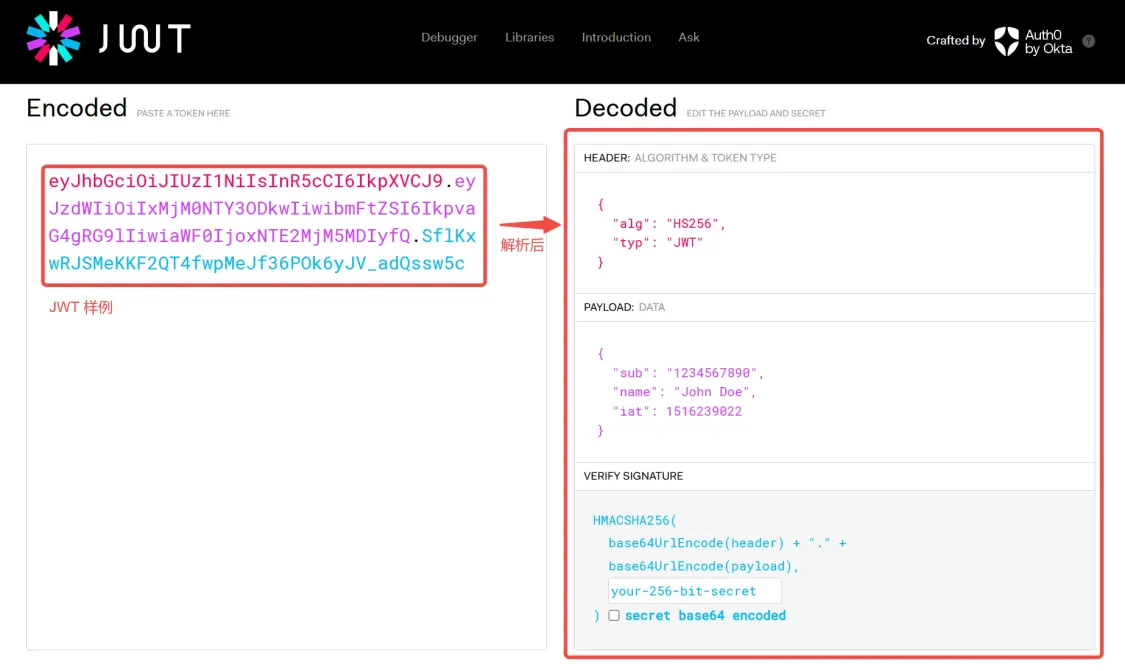The height and width of the screenshot is (671, 1125).
Task: Click the "ALGORITHM & TOKEN TYPE" label
Action: coord(705,158)
